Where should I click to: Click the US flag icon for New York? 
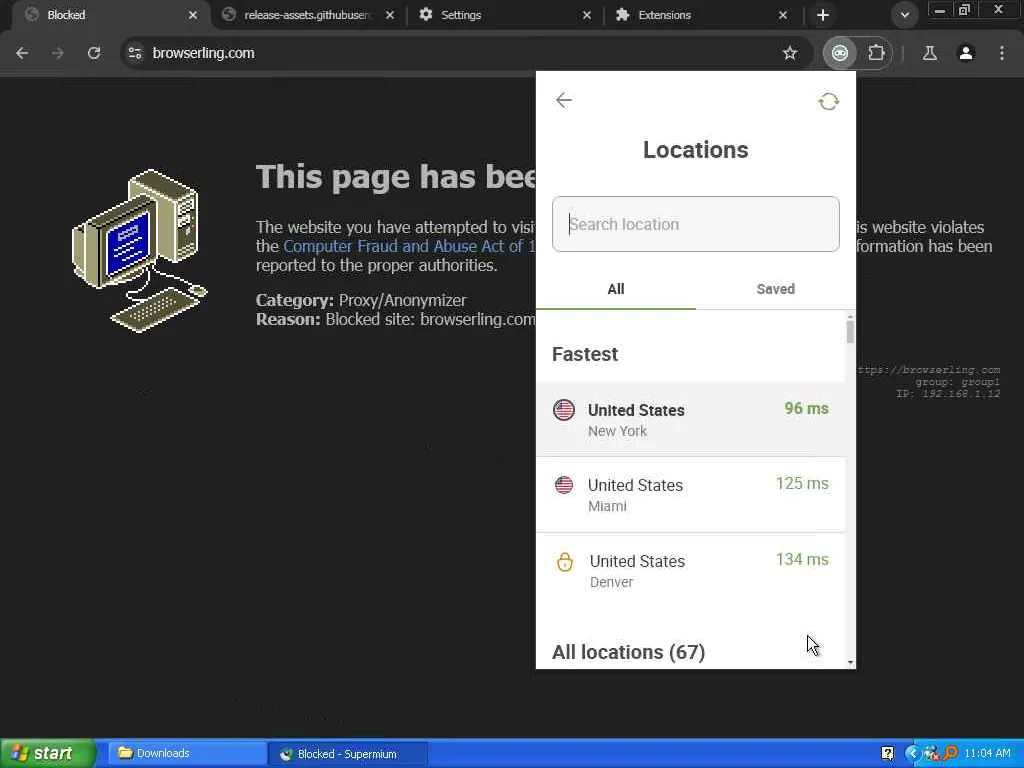(564, 410)
